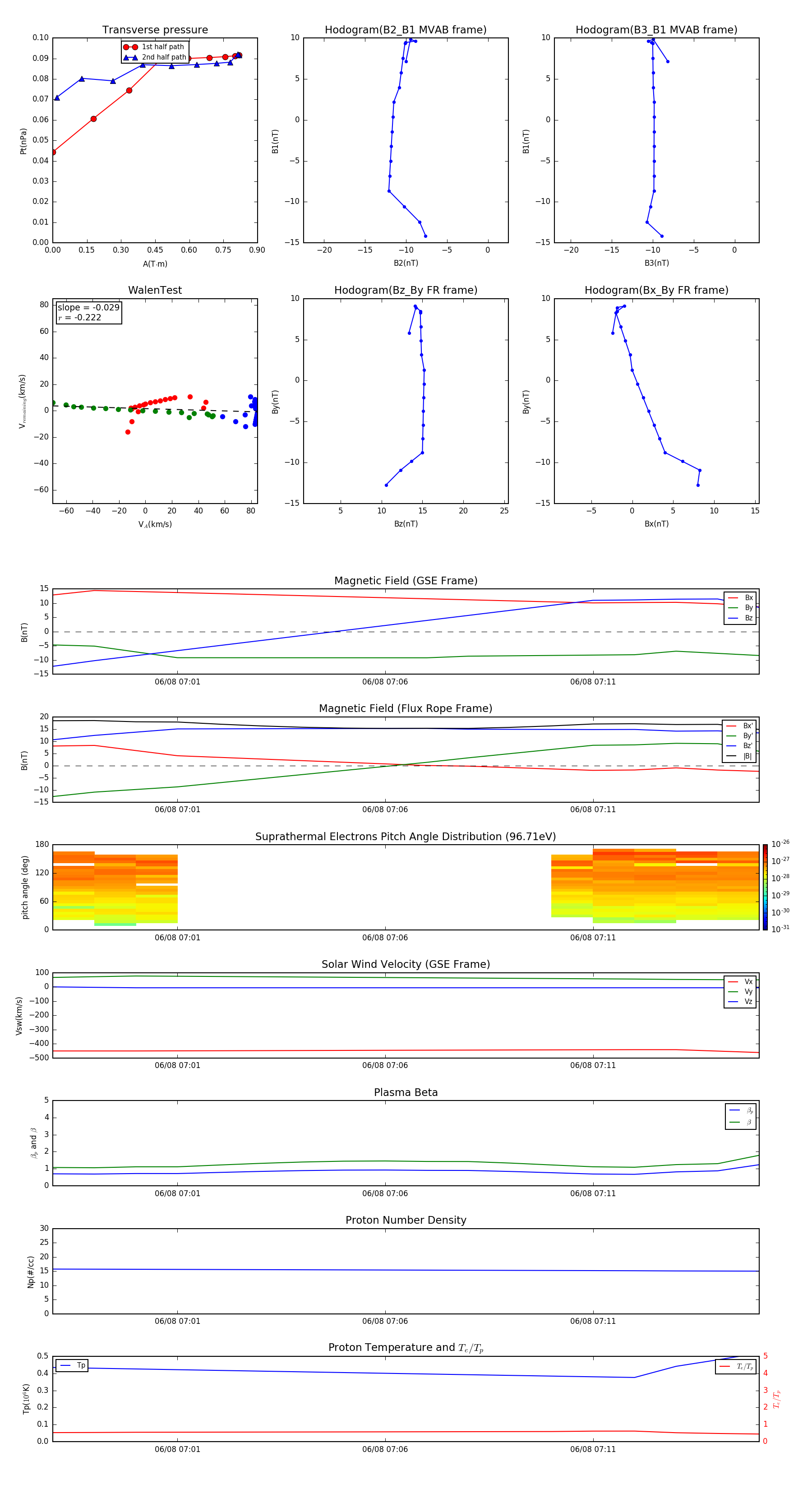
Task: Click the "Pt(nPa)" y-axis label
Action: pyautogui.click(x=23, y=141)
